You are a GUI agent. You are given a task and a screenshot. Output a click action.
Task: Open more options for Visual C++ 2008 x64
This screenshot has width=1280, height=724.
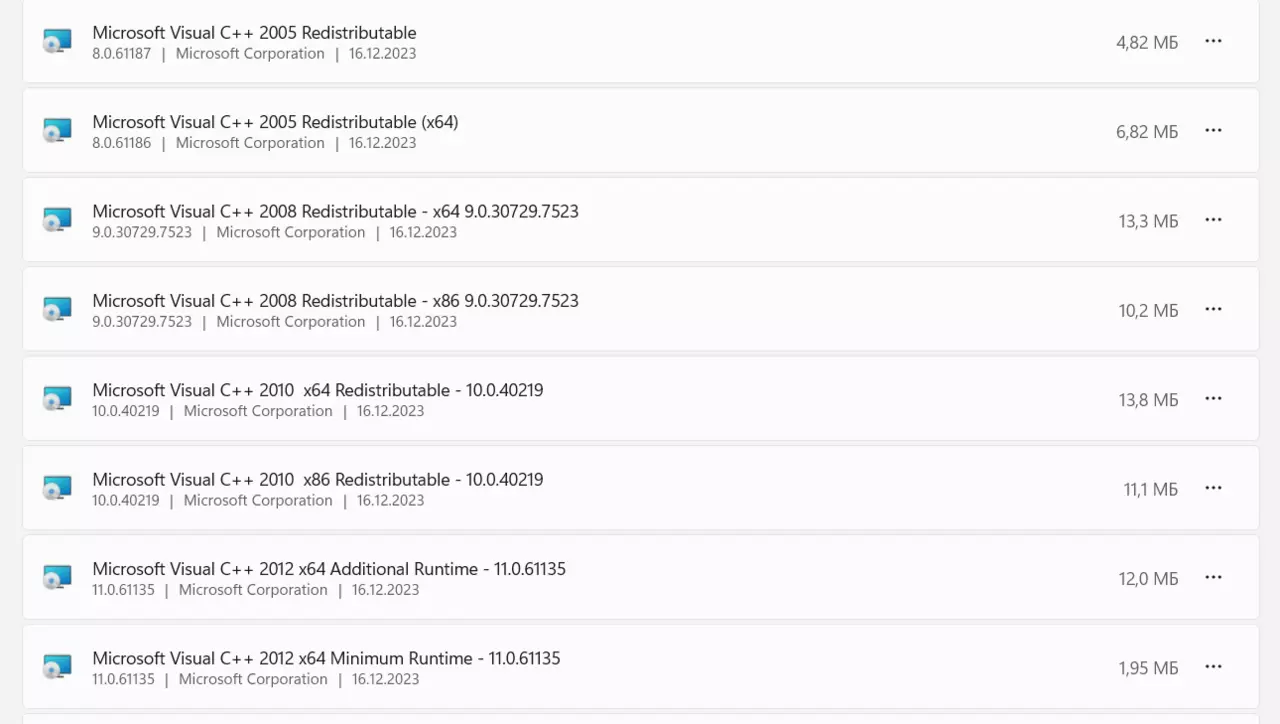(1213, 220)
